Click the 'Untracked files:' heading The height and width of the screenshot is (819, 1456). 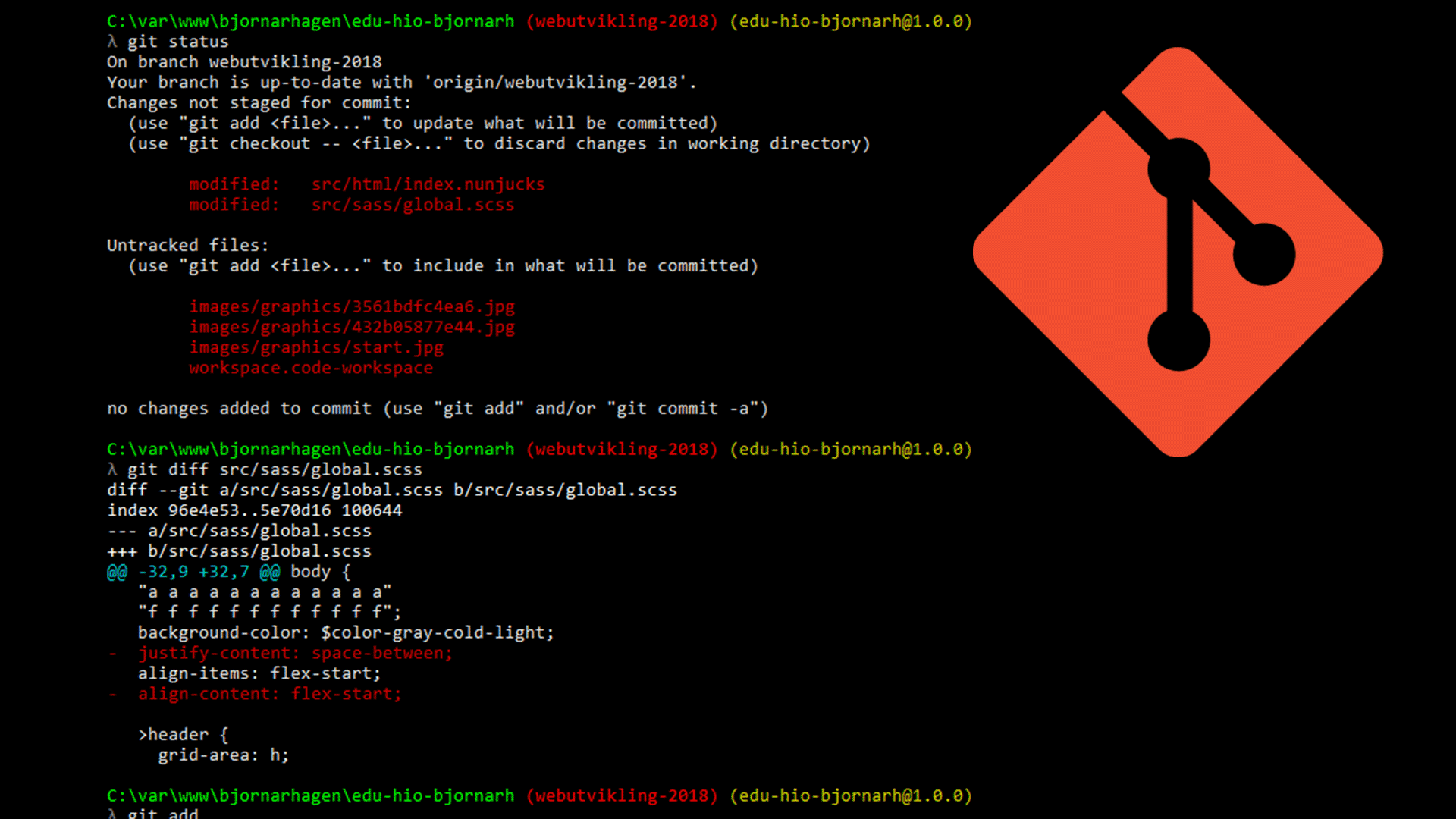click(x=188, y=246)
